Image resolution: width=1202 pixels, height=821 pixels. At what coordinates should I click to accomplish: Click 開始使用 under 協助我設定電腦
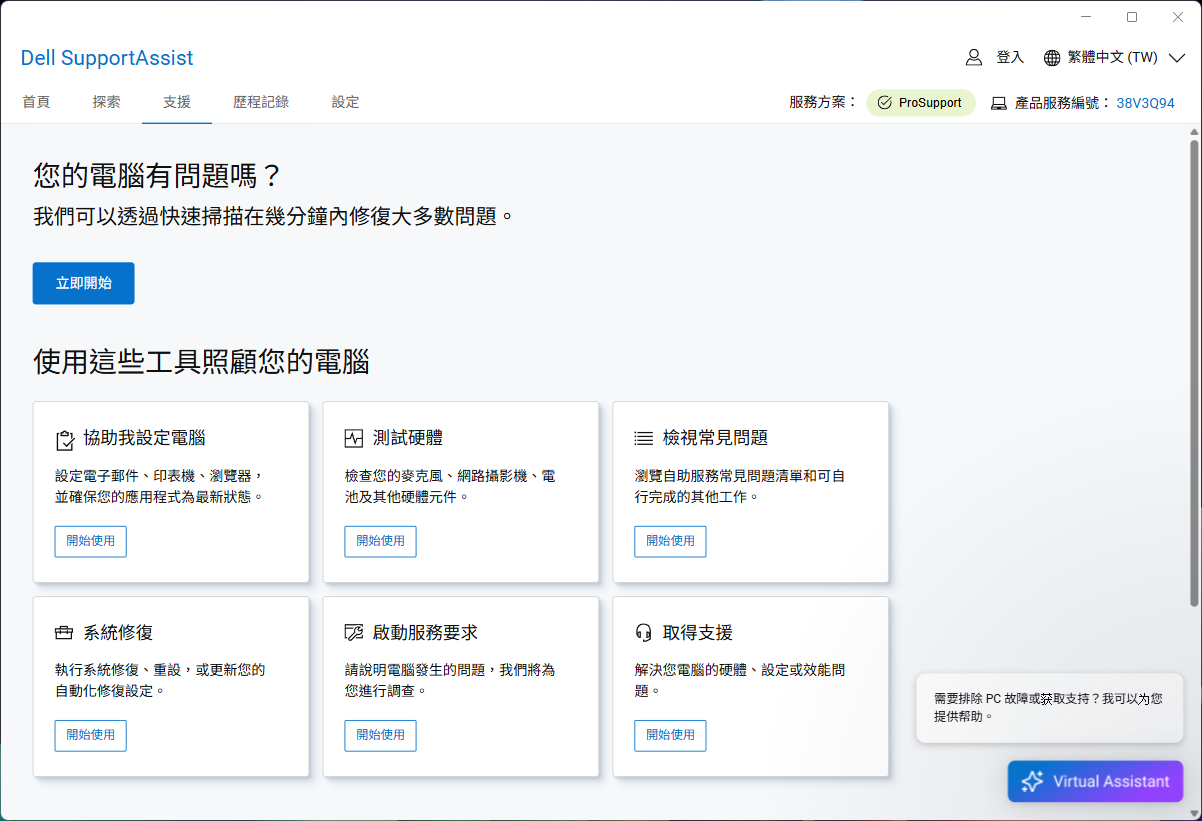tap(91, 541)
